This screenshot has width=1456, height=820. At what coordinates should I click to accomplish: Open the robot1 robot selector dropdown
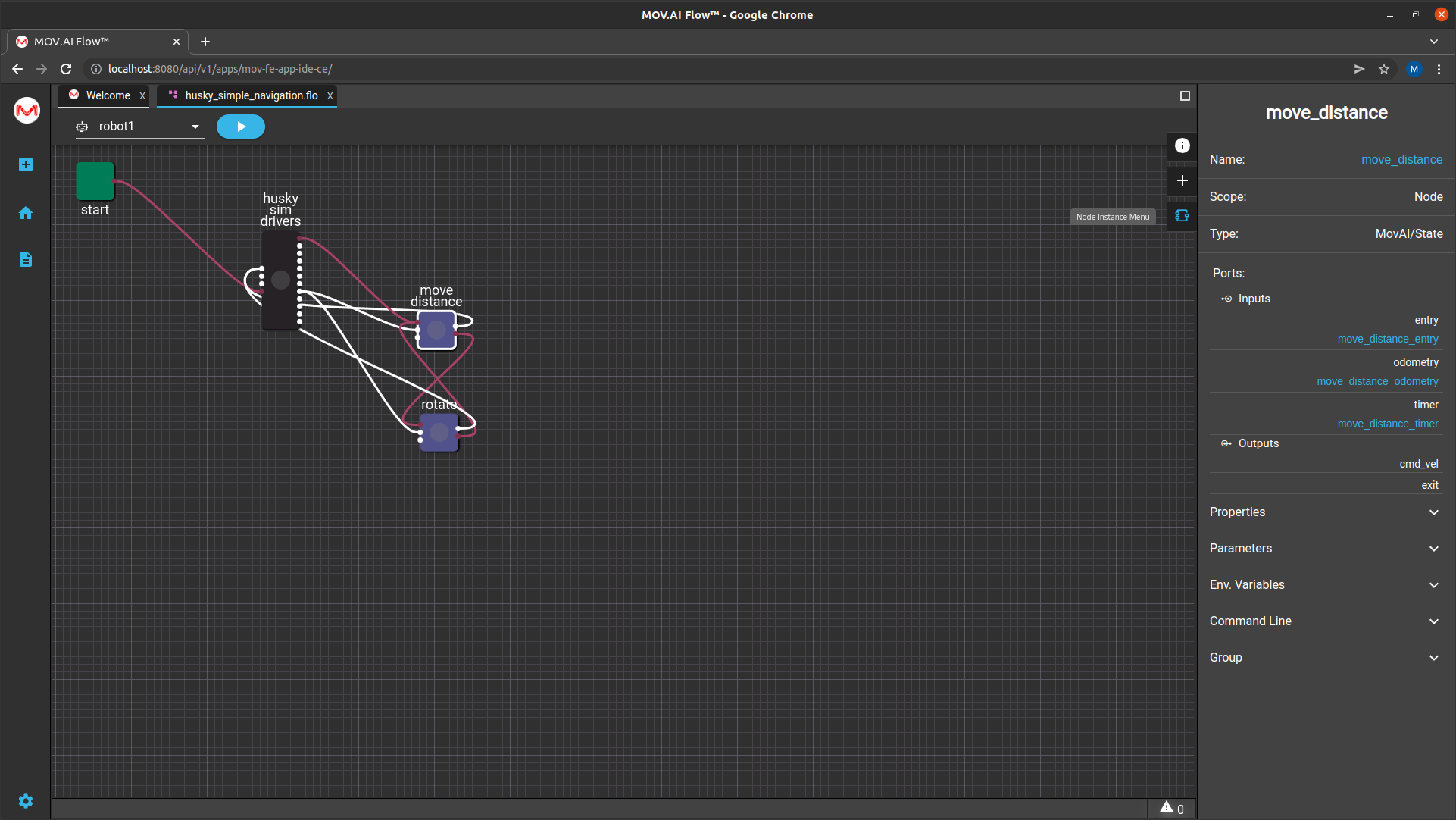[x=139, y=127]
